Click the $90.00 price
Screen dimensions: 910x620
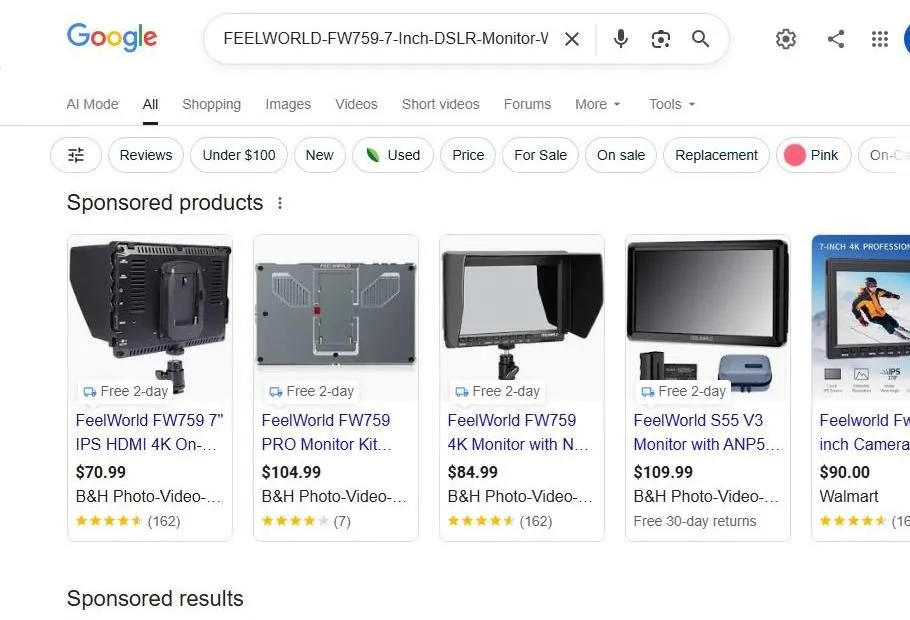point(844,472)
